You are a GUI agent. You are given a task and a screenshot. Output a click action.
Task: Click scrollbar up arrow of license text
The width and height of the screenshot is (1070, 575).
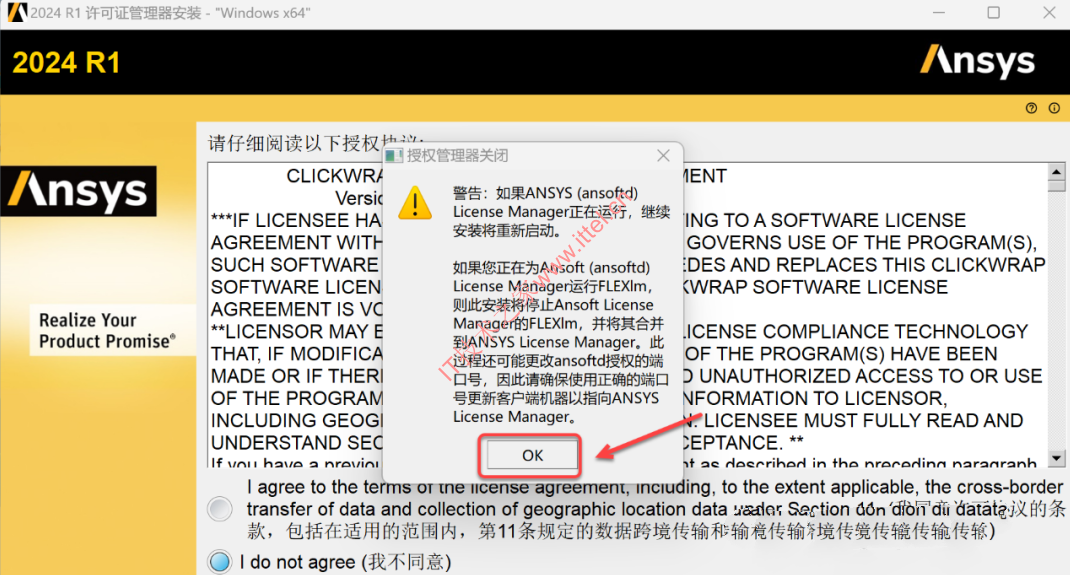click(x=1056, y=171)
